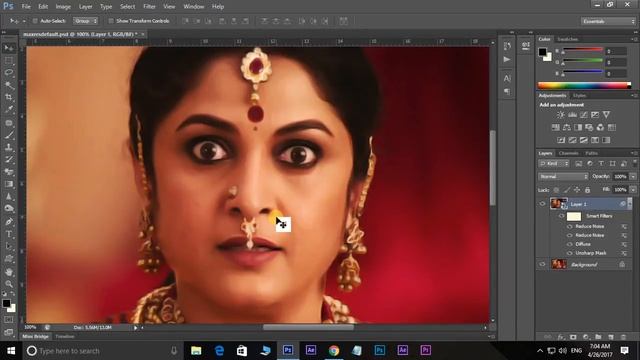Add a Photo Filter adjustment

click(x=589, y=127)
